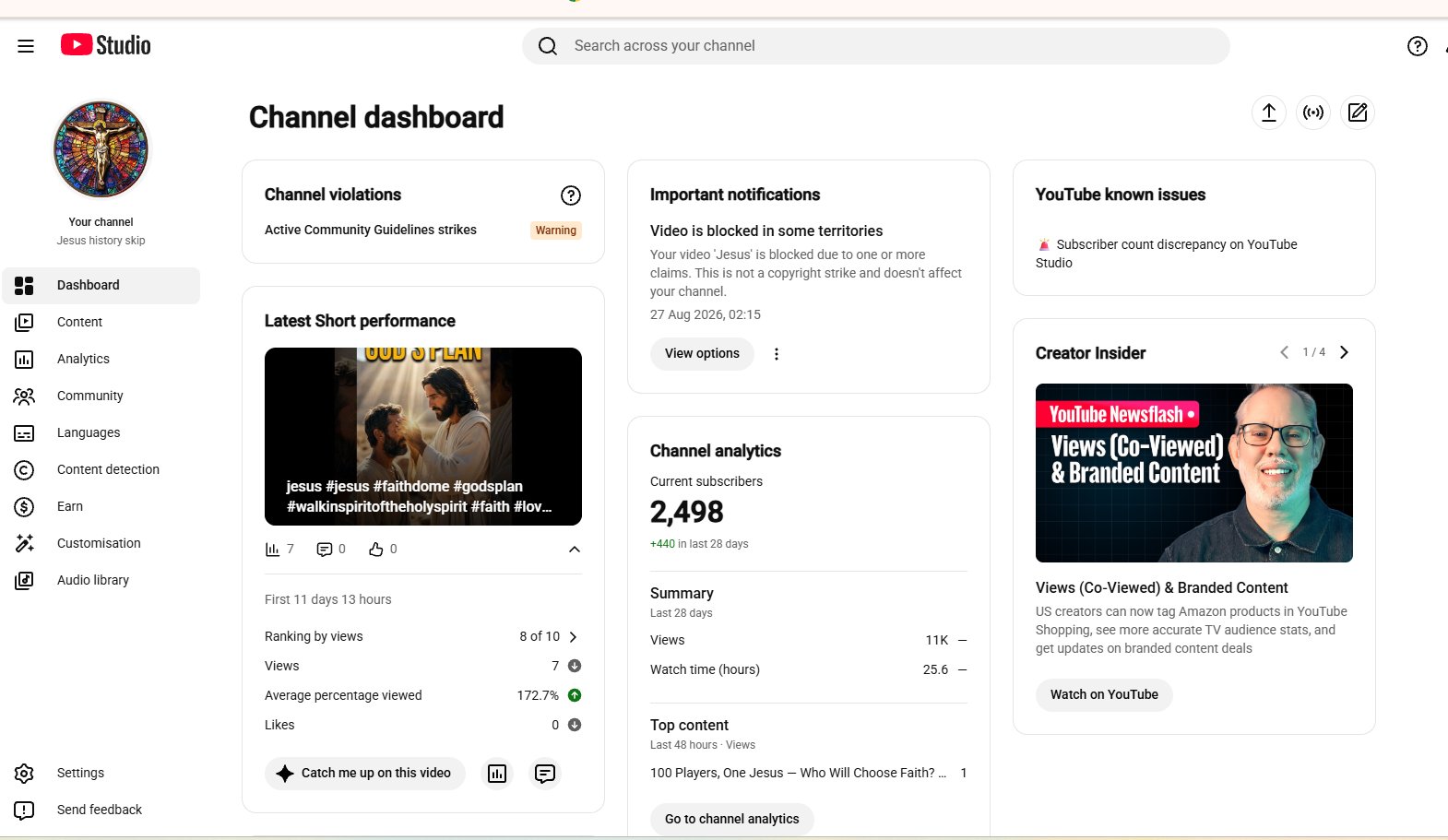1448x840 pixels.
Task: Open channel violations help icon
Action: 571,195
